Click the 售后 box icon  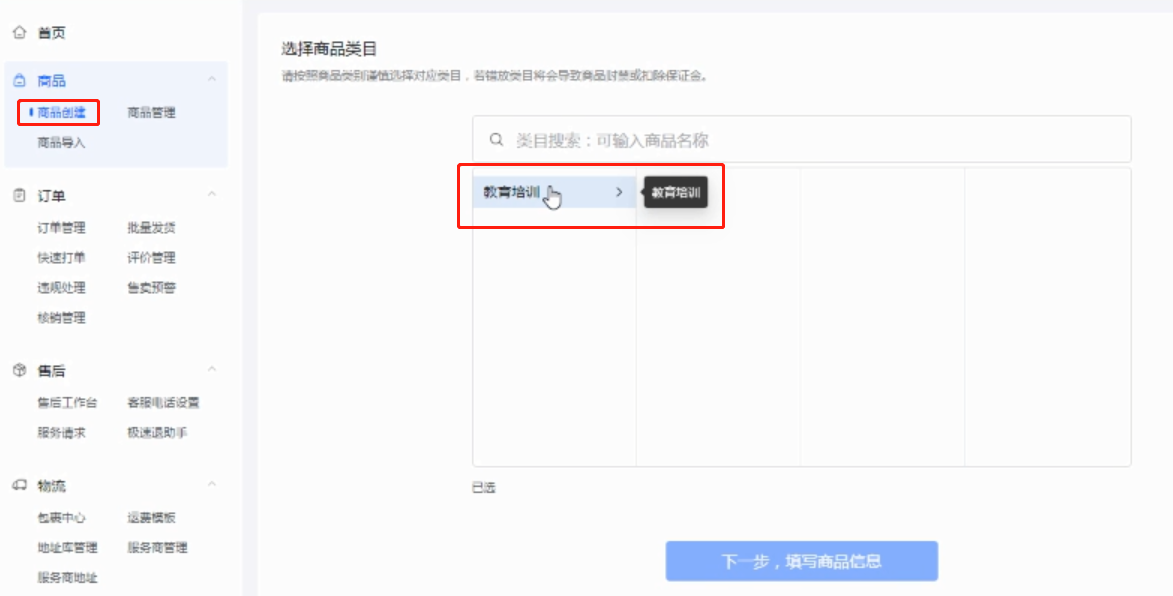(x=19, y=371)
